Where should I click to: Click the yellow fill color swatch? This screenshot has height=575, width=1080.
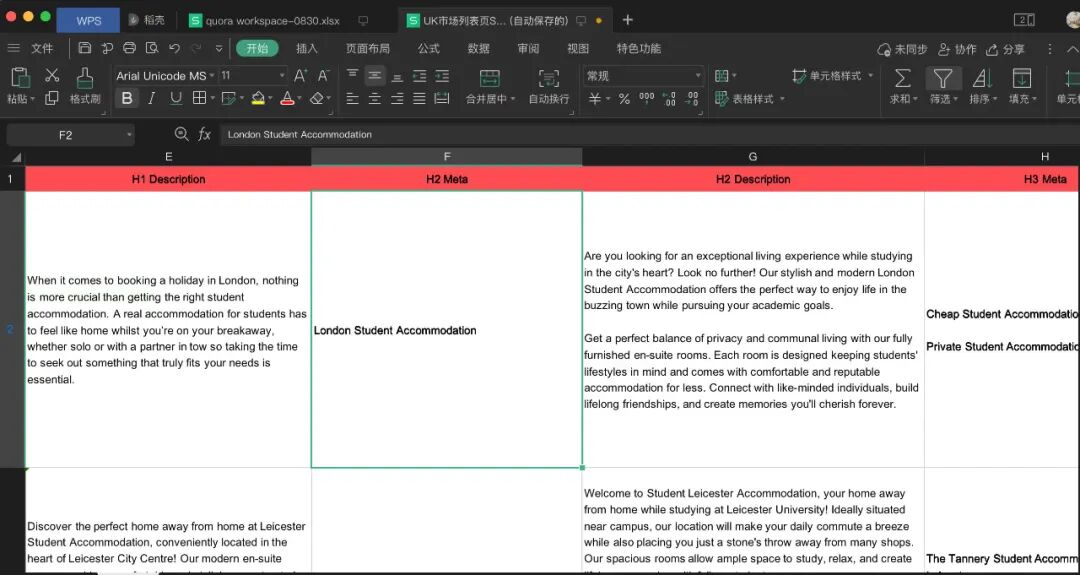click(257, 98)
